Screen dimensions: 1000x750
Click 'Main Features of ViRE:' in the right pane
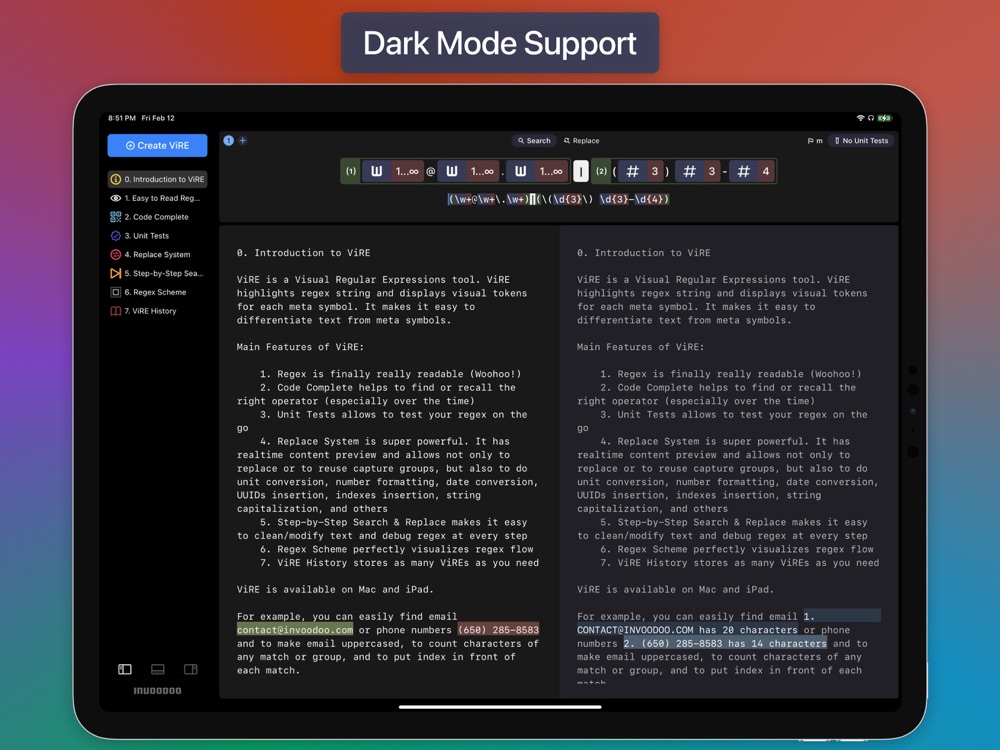[x=641, y=347]
